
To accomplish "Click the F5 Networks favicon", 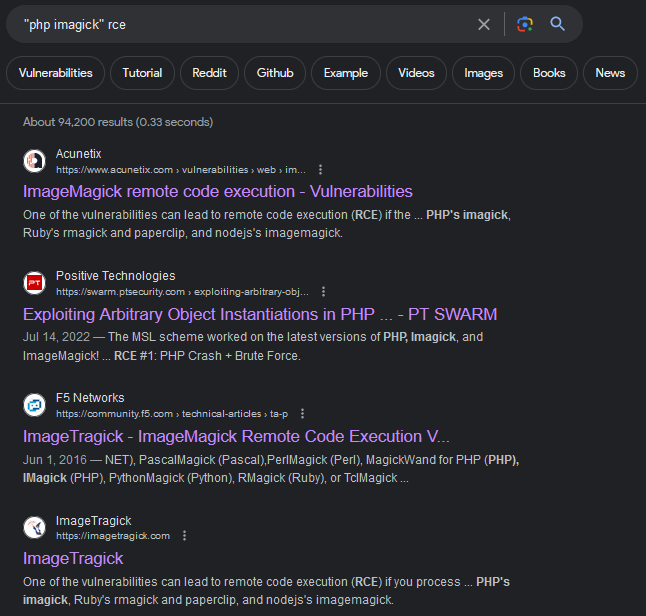I will [35, 405].
